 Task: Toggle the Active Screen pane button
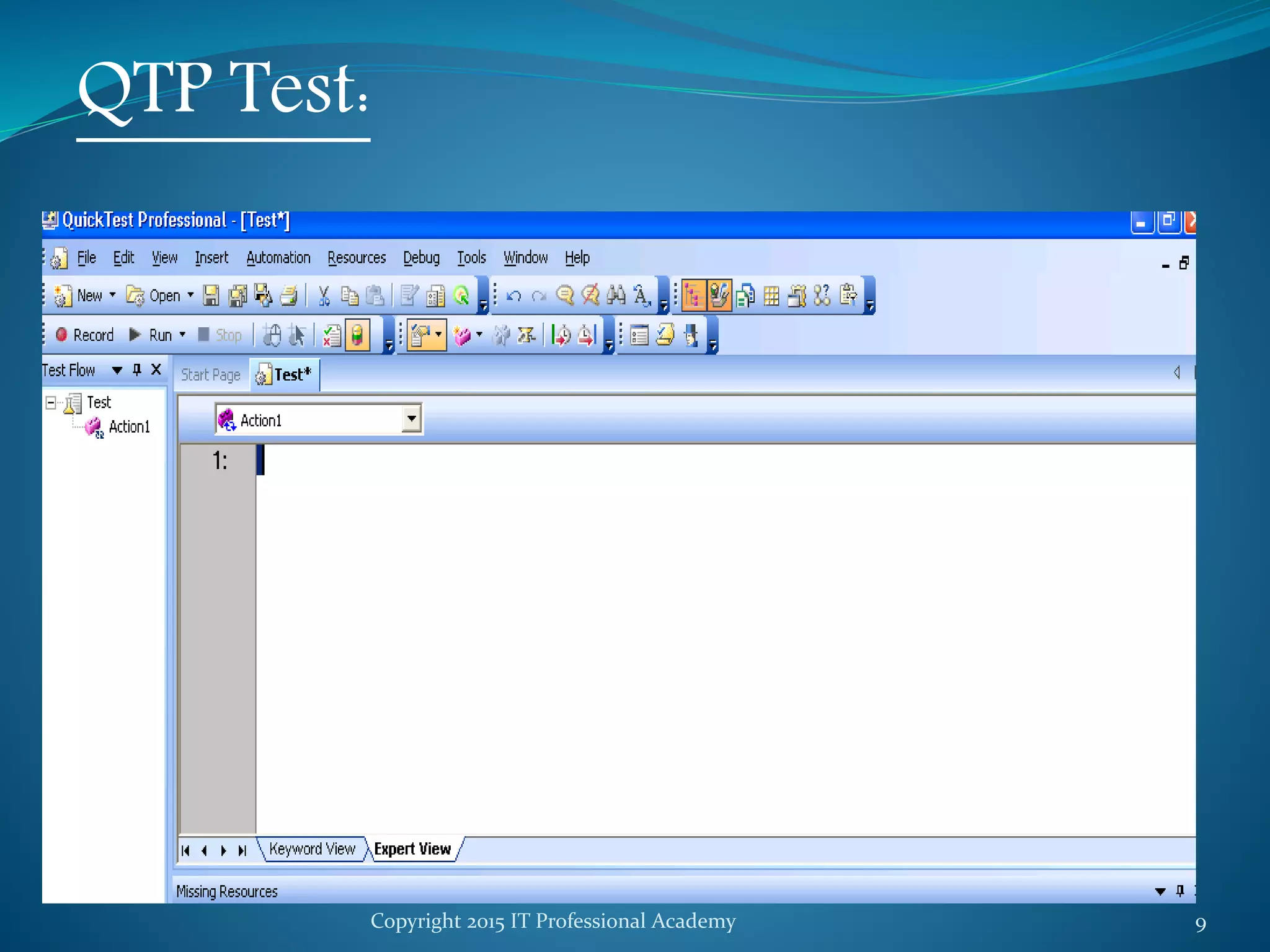point(745,296)
